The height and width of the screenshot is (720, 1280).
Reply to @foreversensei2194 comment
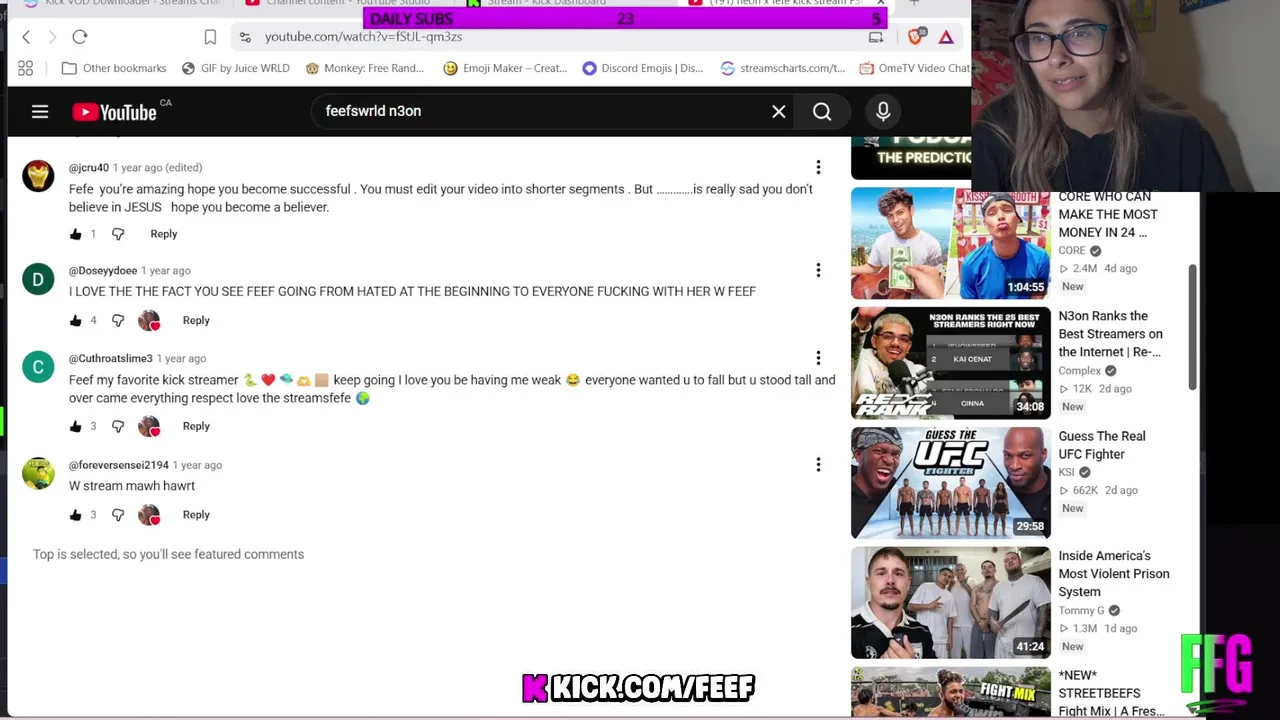point(196,515)
